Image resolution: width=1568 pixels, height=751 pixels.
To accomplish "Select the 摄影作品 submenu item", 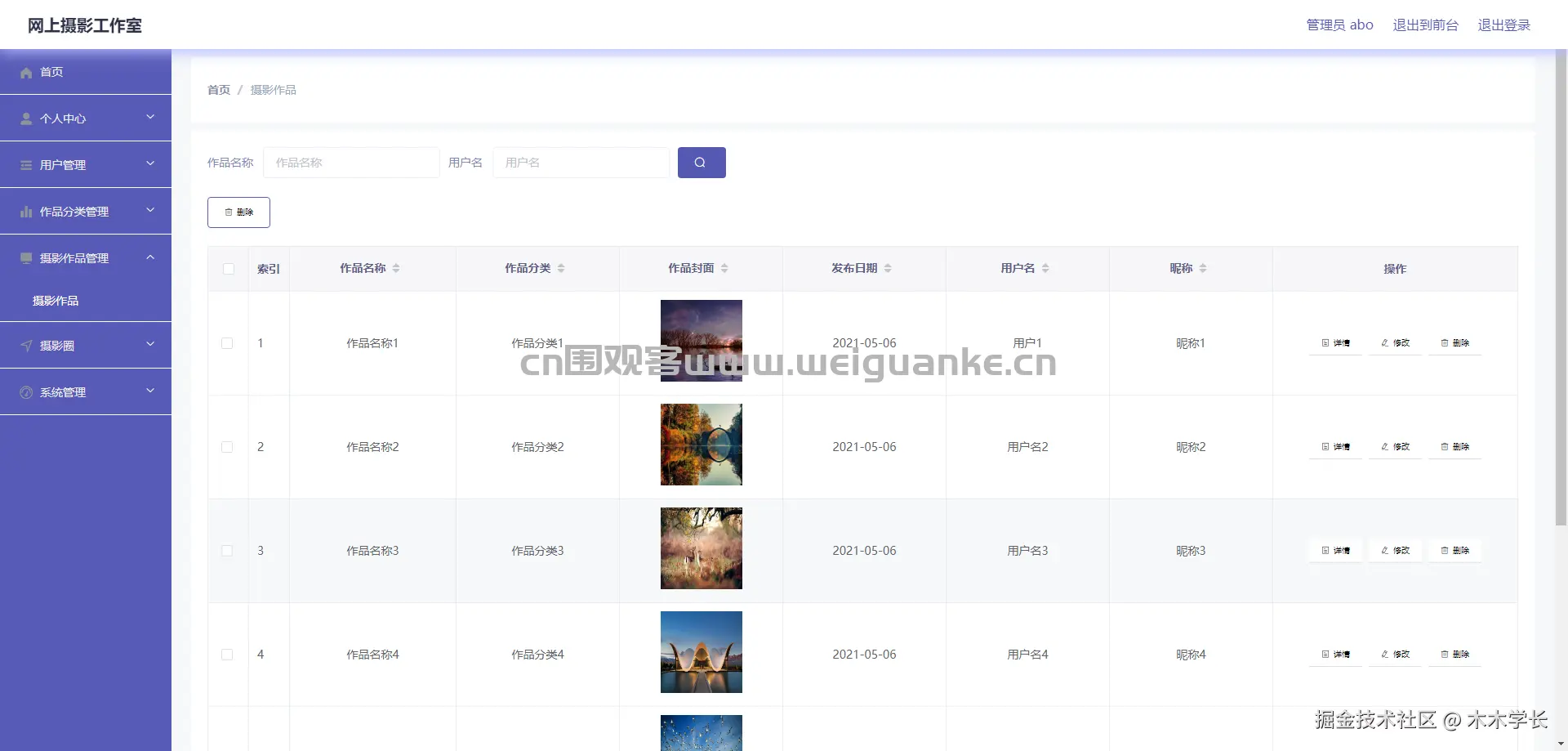I will 86,301.
